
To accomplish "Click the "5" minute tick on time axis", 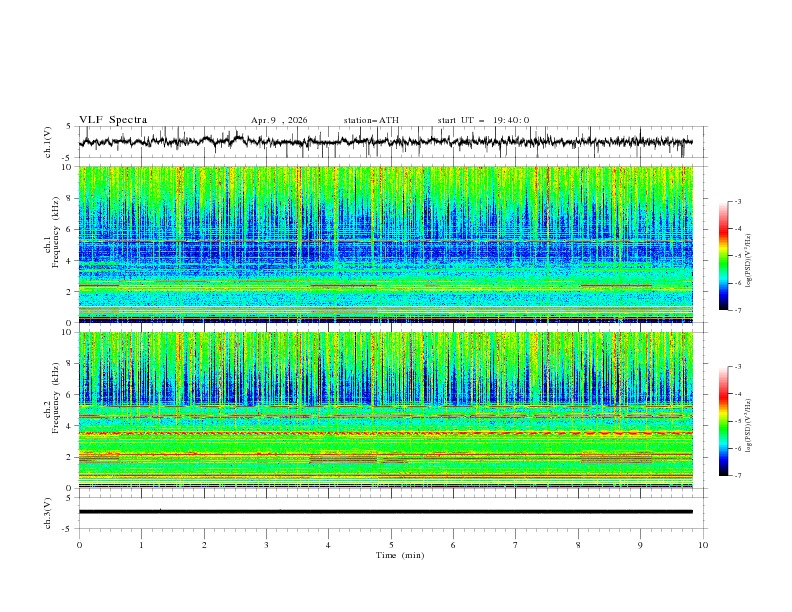I will tap(391, 545).
